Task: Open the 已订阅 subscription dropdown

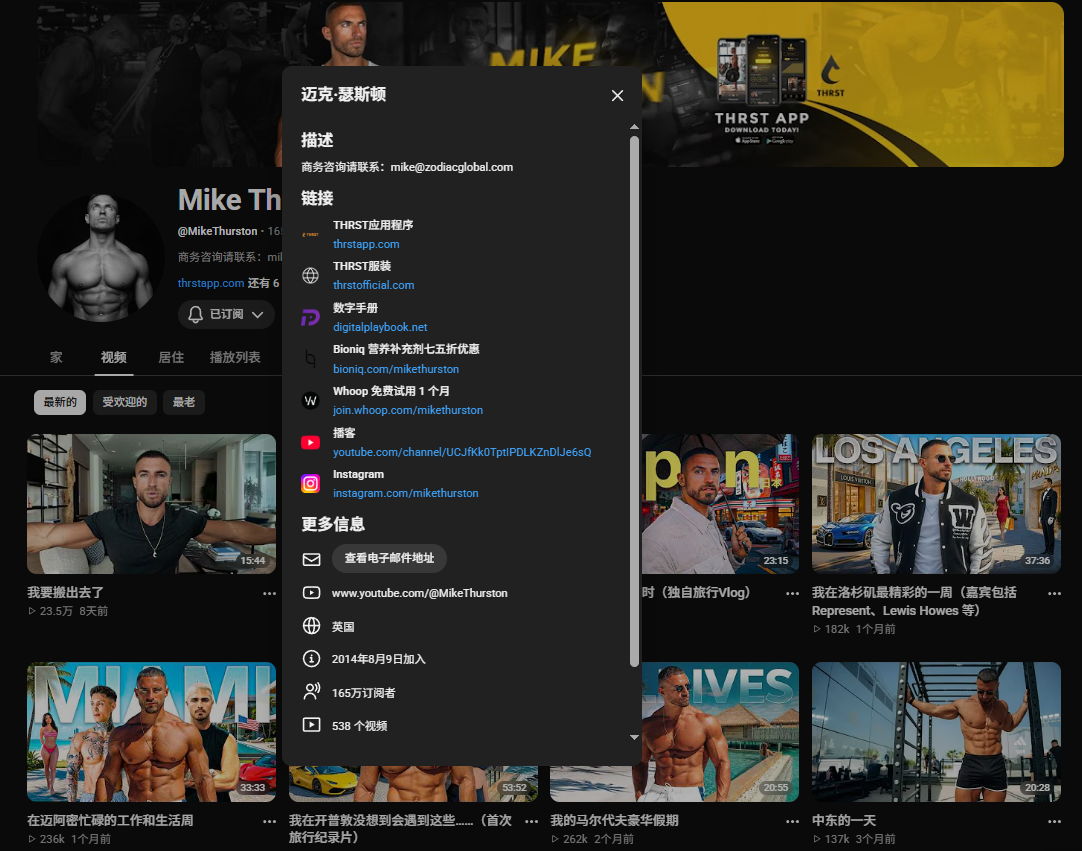Action: [x=226, y=314]
